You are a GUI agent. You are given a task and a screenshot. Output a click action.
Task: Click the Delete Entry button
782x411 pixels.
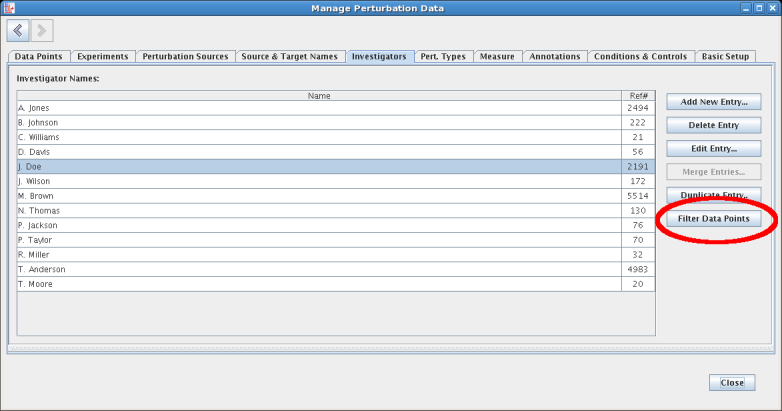click(713, 125)
